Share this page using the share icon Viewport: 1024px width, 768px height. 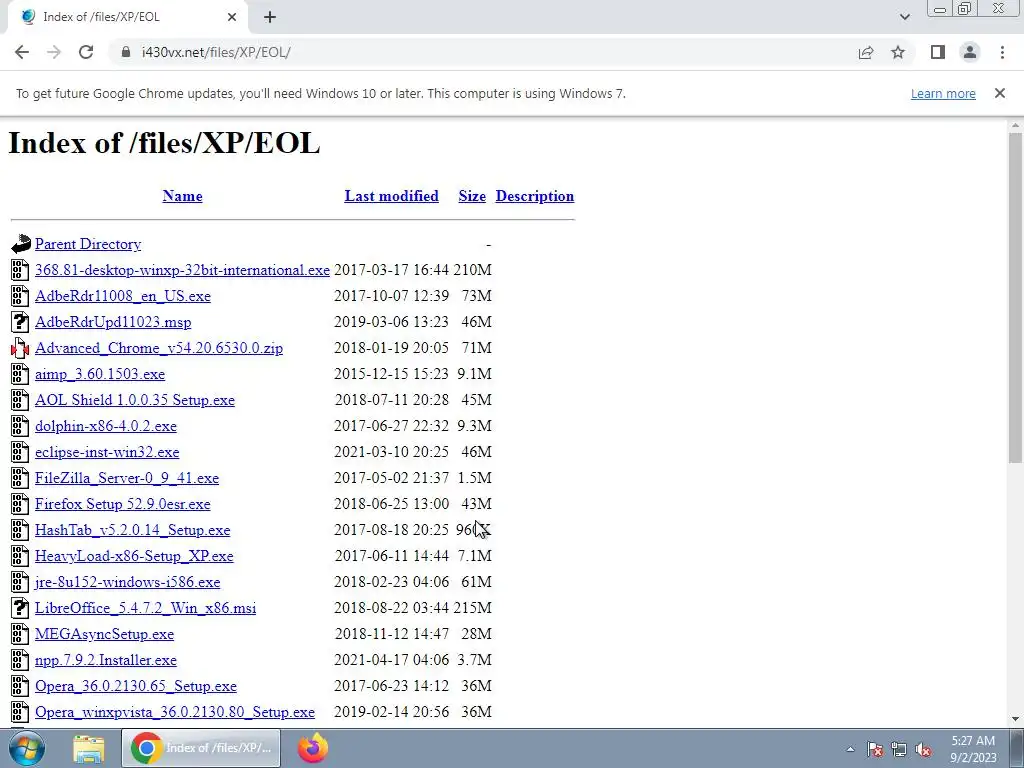point(866,52)
